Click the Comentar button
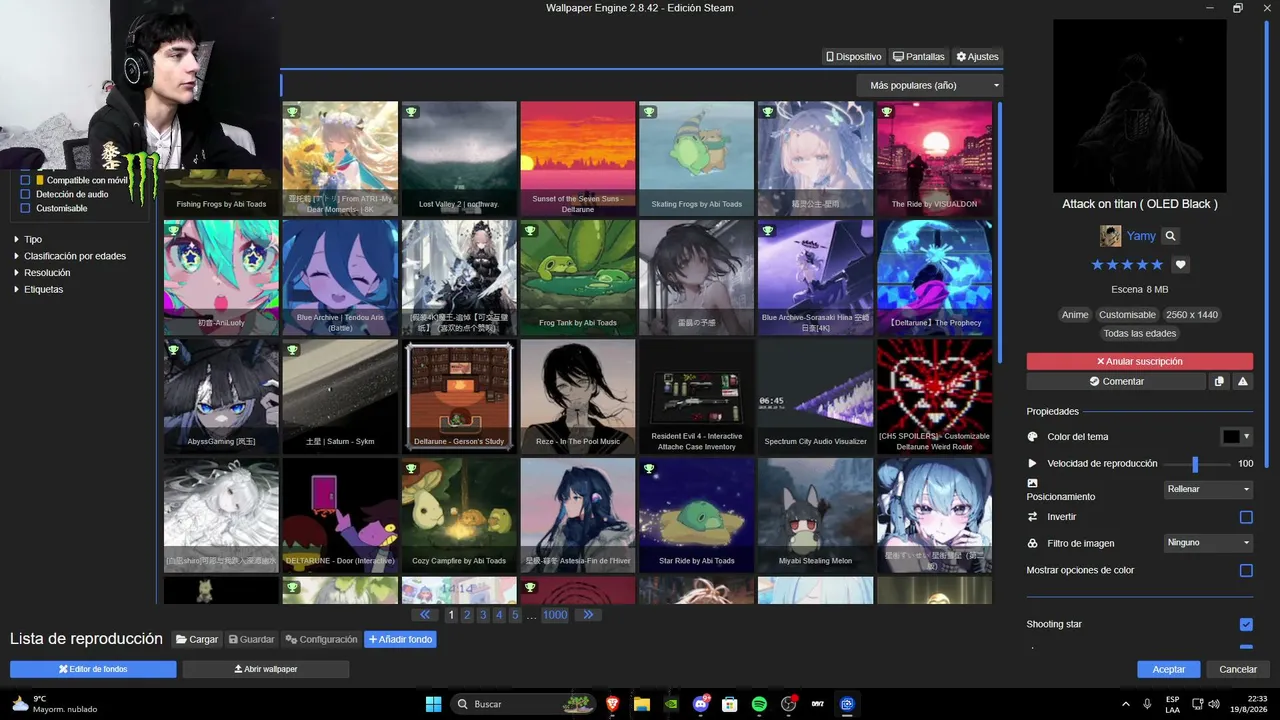 (x=1116, y=381)
